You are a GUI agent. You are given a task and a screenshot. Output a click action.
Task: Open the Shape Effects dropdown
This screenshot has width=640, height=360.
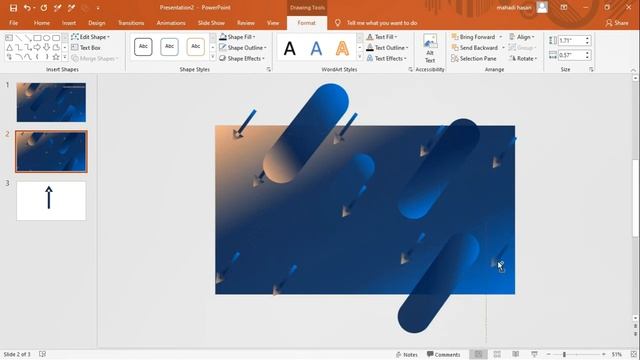click(242, 59)
